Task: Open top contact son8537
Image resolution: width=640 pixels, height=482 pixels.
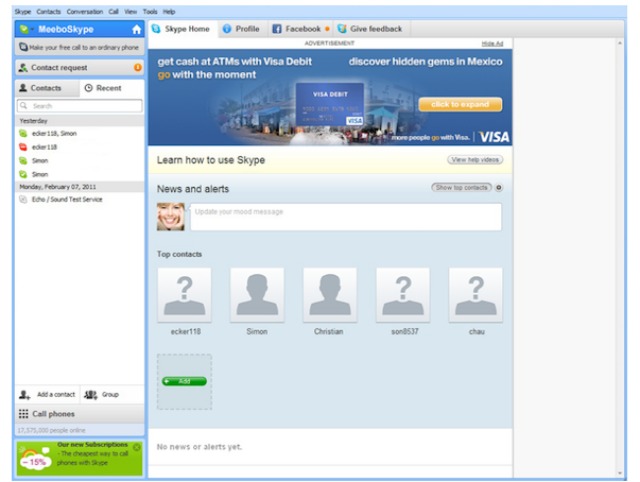Action: pyautogui.click(x=403, y=295)
